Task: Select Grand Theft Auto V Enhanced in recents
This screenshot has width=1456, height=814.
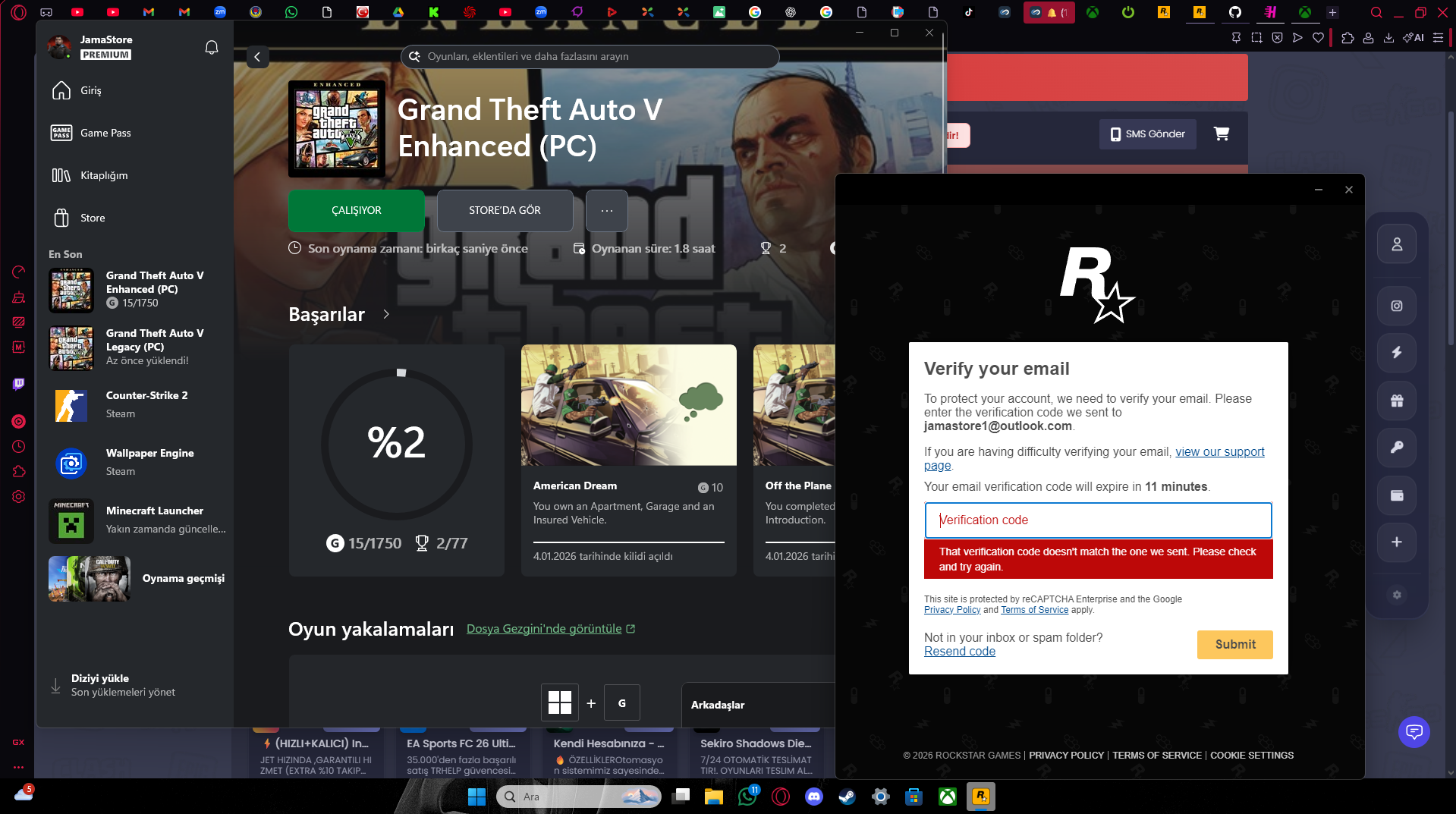Action: click(134, 290)
